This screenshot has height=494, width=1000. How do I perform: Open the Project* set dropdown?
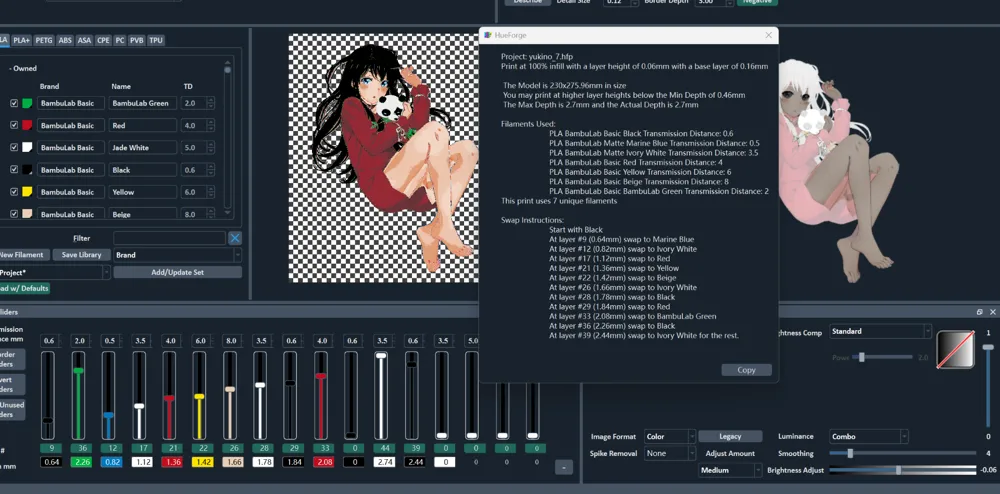point(54,272)
